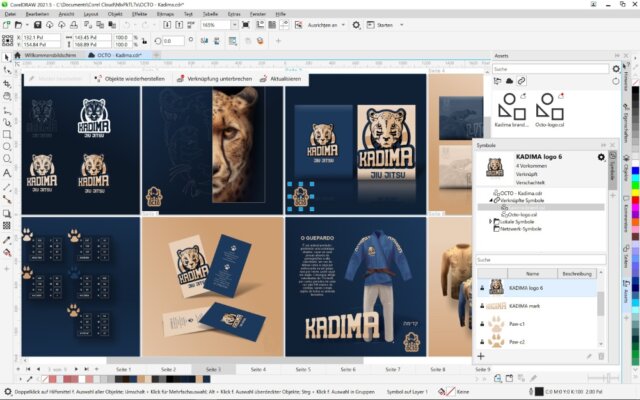The width and height of the screenshot is (640, 400).
Task: Open the Fenster menu
Action: point(258,14)
